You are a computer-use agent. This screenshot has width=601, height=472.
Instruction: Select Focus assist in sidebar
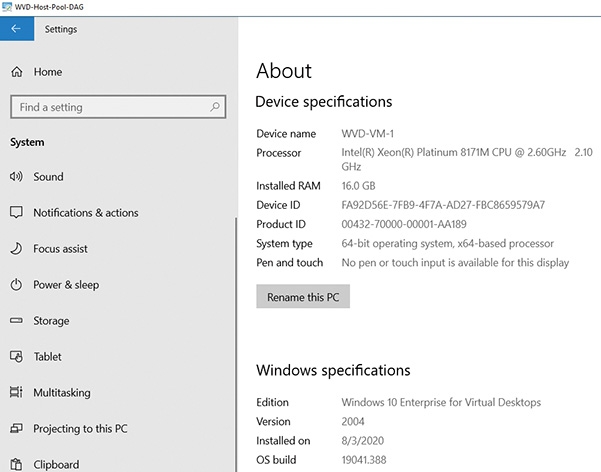(60, 248)
